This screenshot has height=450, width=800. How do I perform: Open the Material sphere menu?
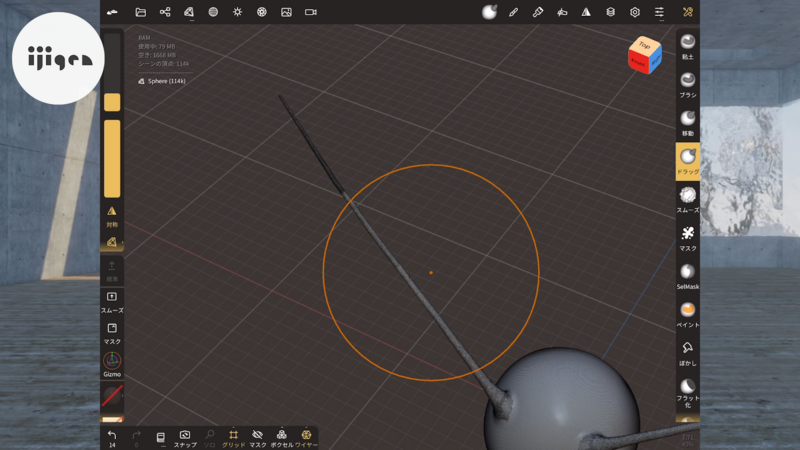(x=213, y=12)
